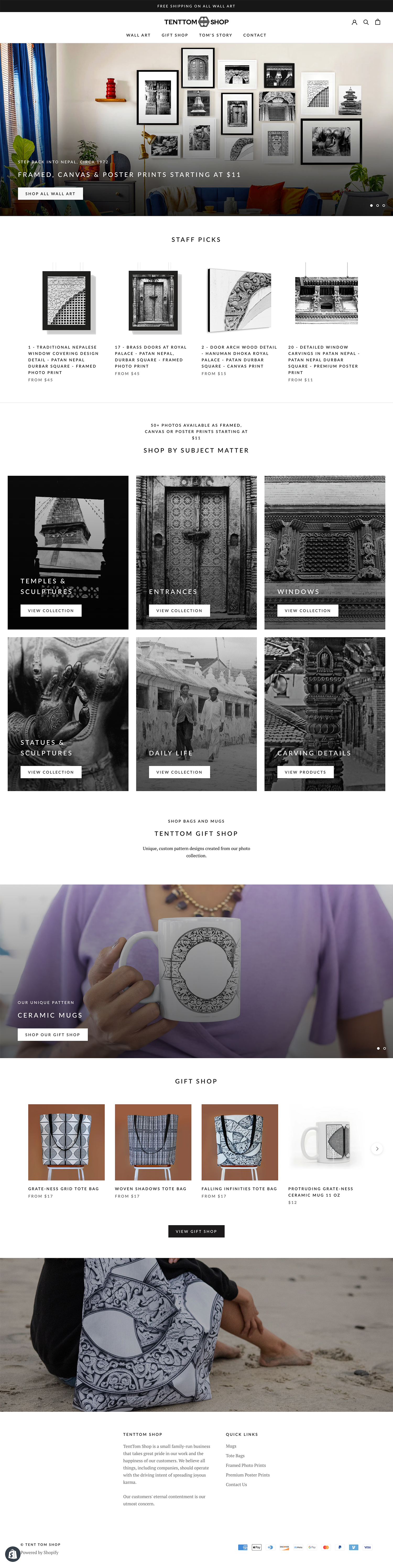Go to Tom's Story page
The image size is (393, 1568).
[216, 35]
